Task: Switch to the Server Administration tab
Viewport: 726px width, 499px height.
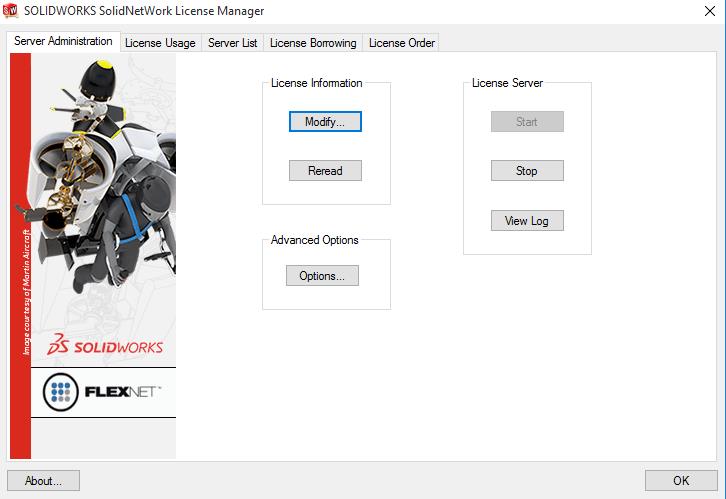Action: [x=63, y=42]
